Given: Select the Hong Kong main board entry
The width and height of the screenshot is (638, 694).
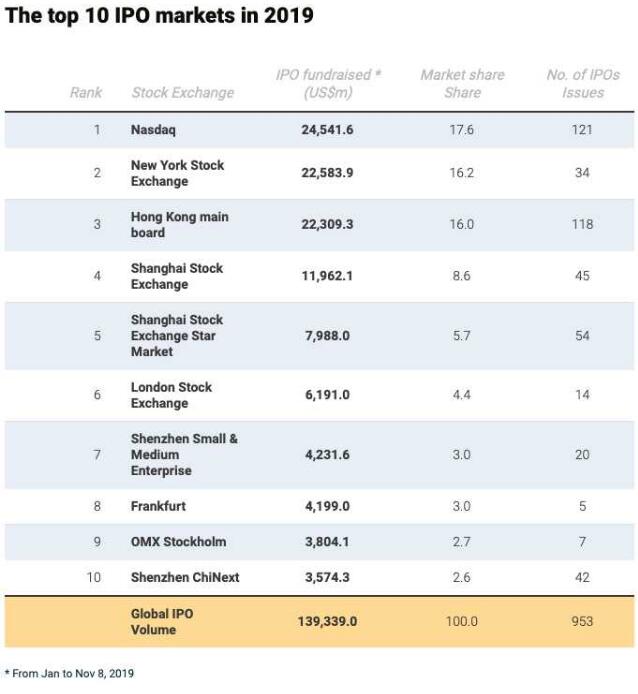Looking at the screenshot, I should 179,225.
